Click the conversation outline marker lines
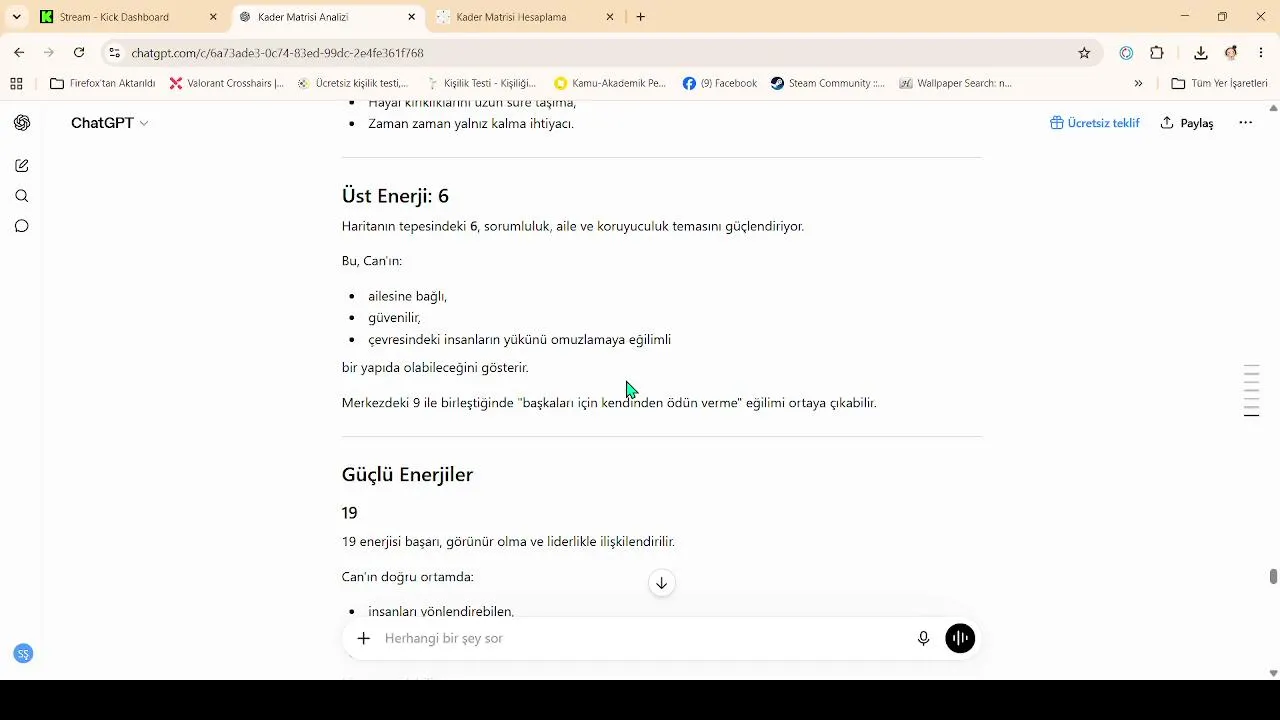The width and height of the screenshot is (1280, 720). (1251, 391)
